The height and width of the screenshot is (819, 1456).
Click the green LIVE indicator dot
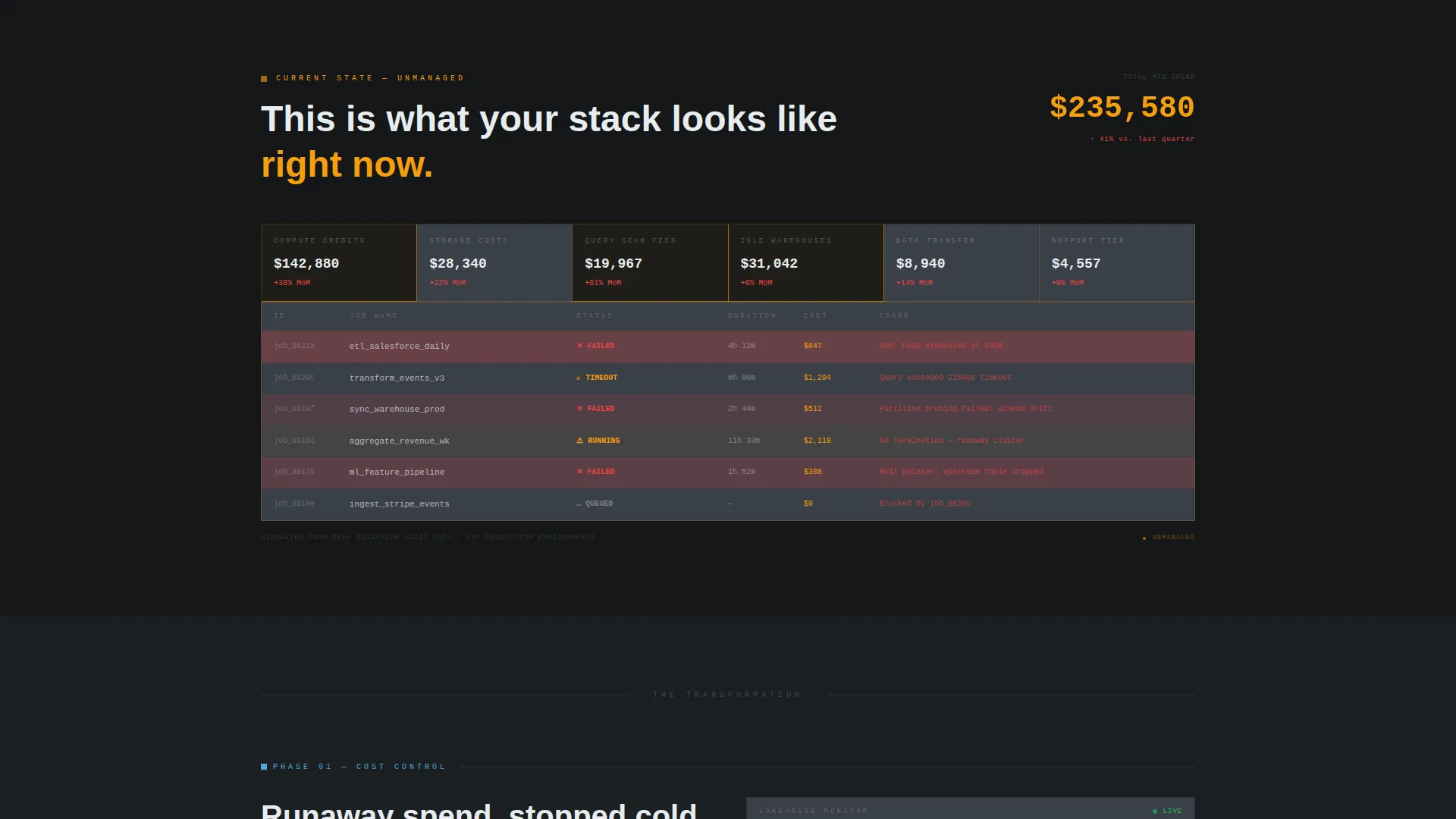click(1155, 811)
